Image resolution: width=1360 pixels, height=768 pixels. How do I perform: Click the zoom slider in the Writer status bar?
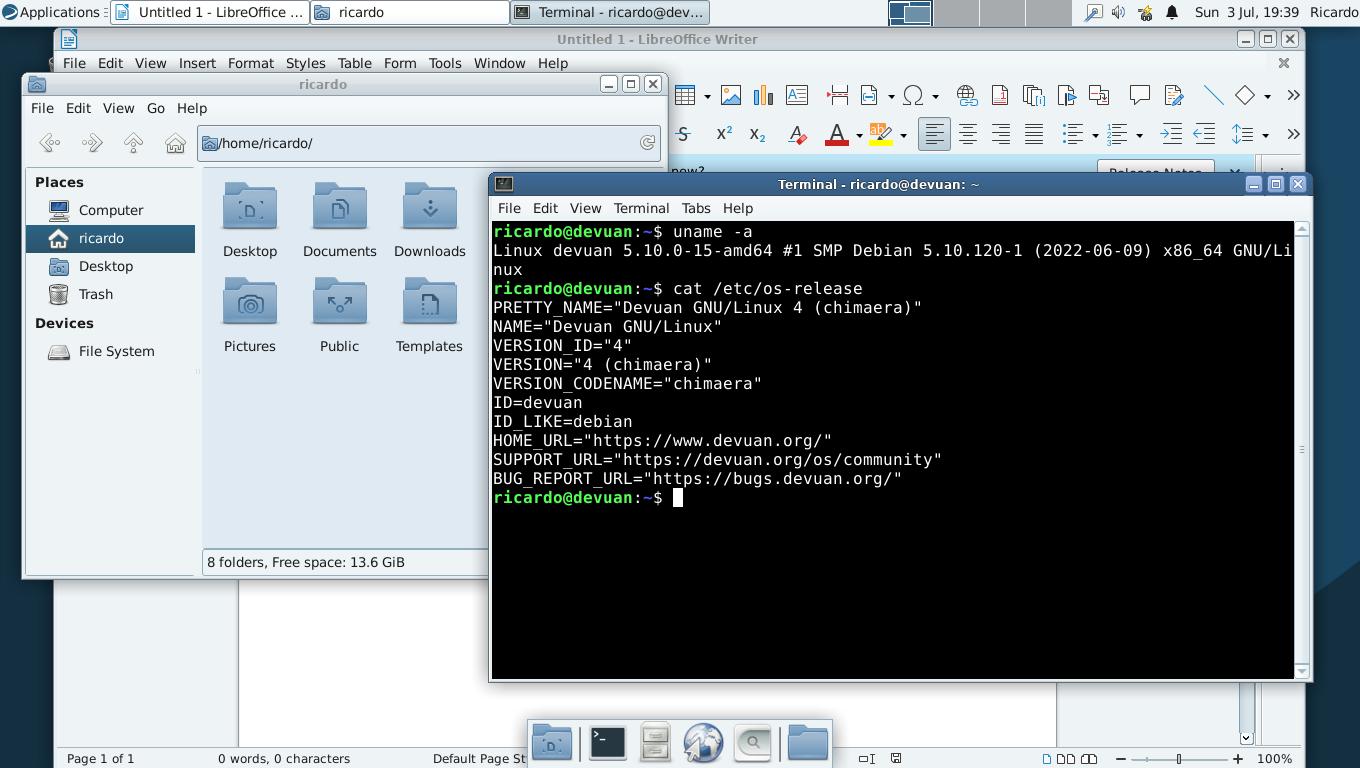point(1179,759)
